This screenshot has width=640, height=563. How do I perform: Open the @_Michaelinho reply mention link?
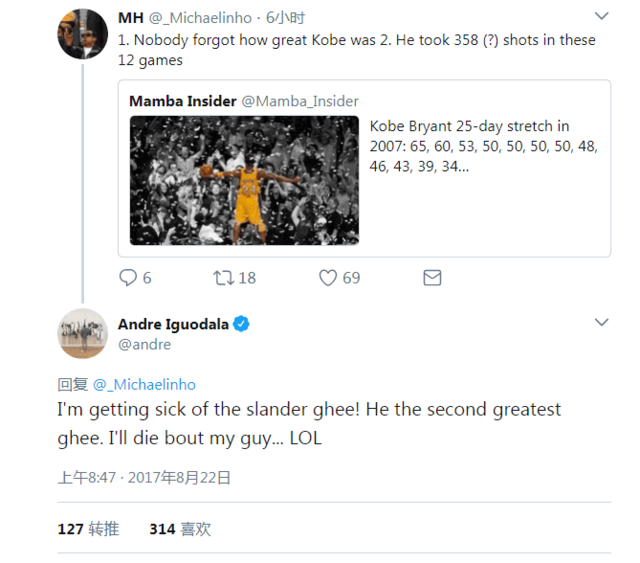coord(144,385)
